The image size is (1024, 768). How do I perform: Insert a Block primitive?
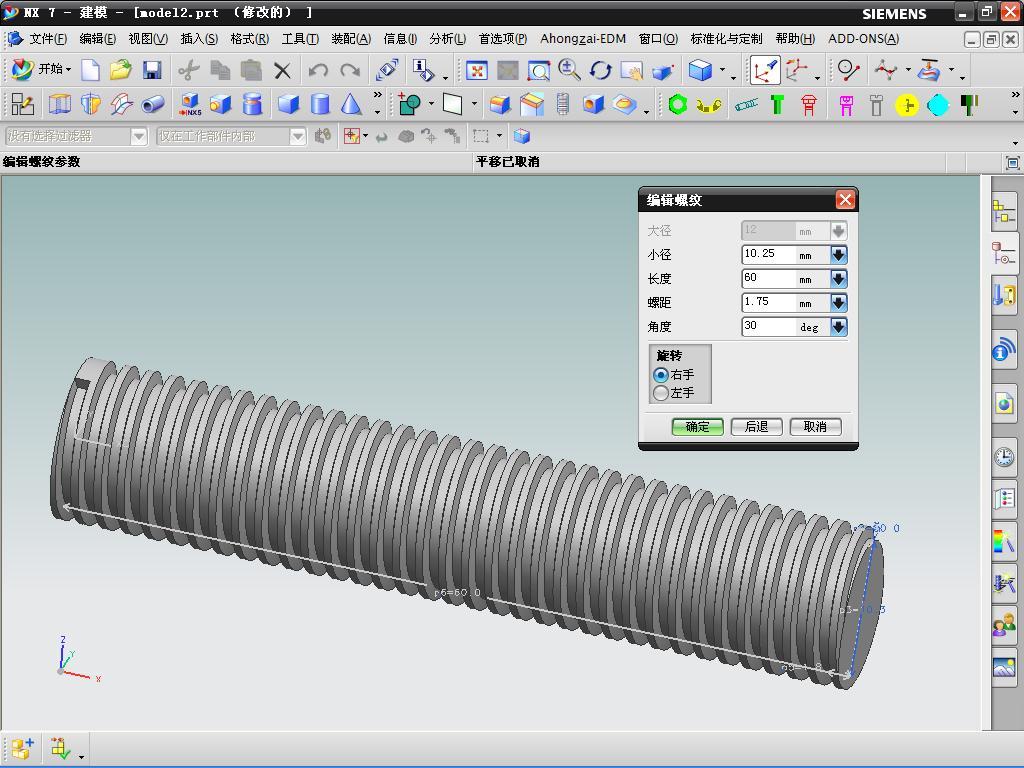(x=288, y=104)
